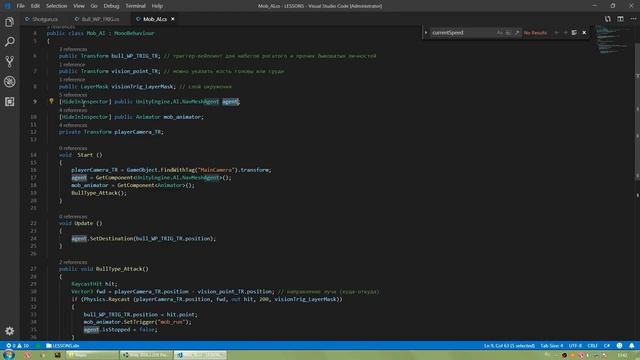Close the Mob_AI.cs tab
The height and width of the screenshot is (360, 640).
pyautogui.click(x=173, y=19)
